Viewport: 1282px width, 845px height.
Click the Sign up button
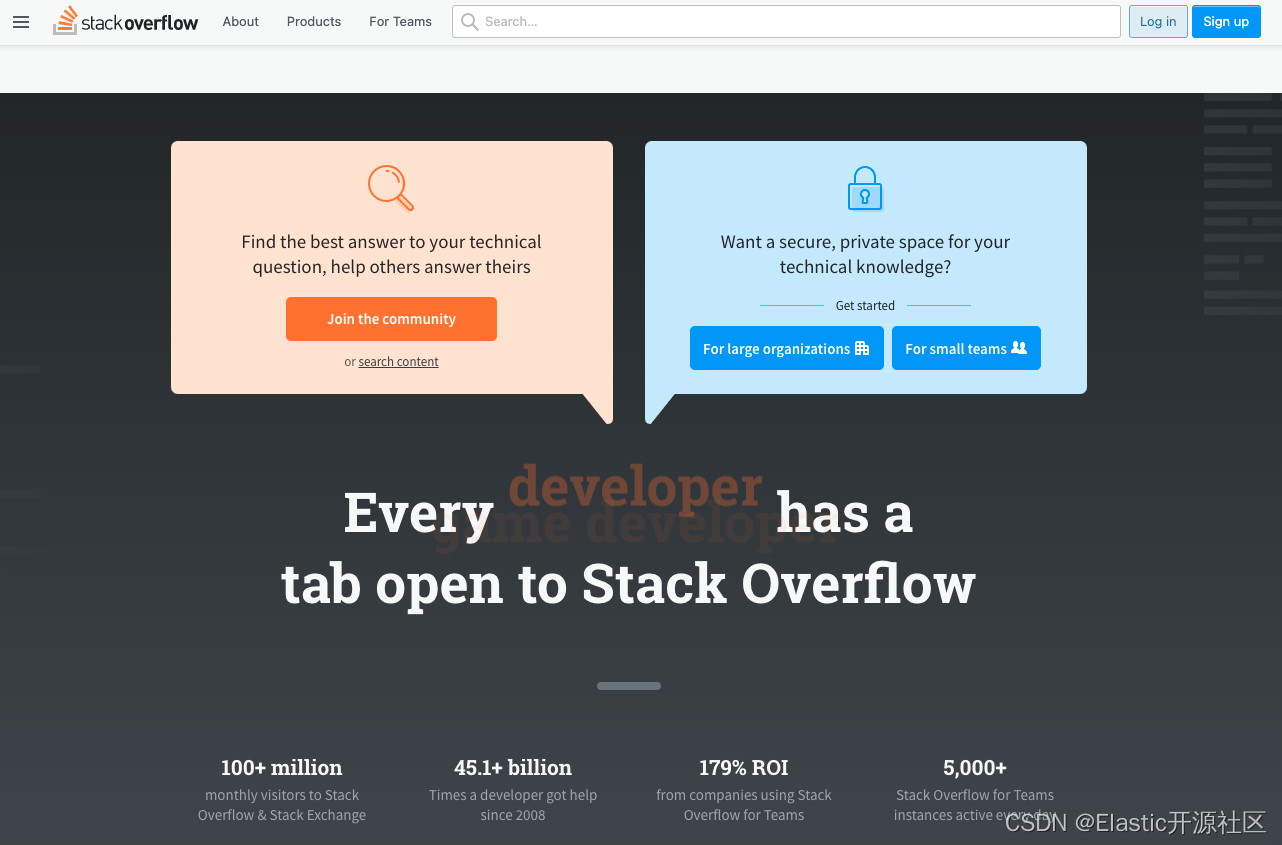point(1226,22)
